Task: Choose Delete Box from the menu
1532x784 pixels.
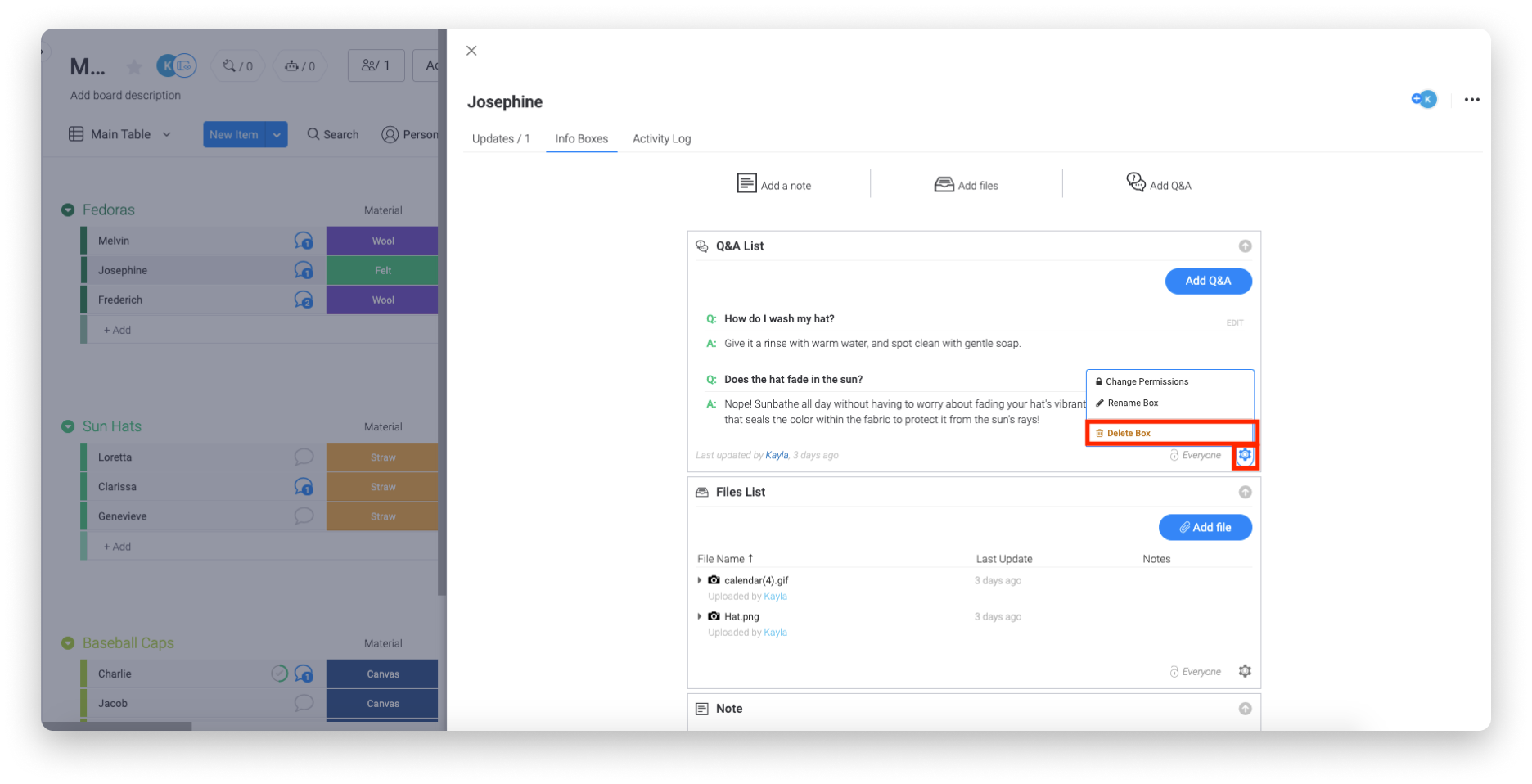Action: pos(1170,433)
